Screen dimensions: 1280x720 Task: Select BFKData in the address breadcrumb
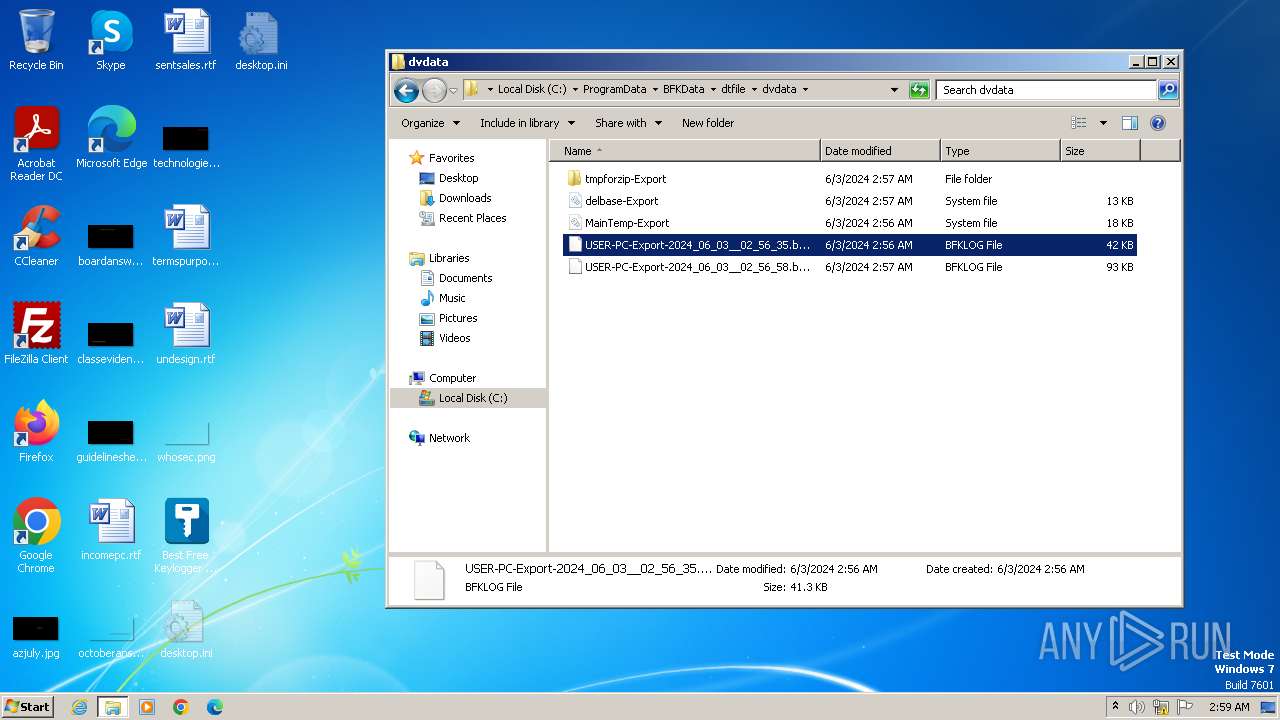pos(683,89)
